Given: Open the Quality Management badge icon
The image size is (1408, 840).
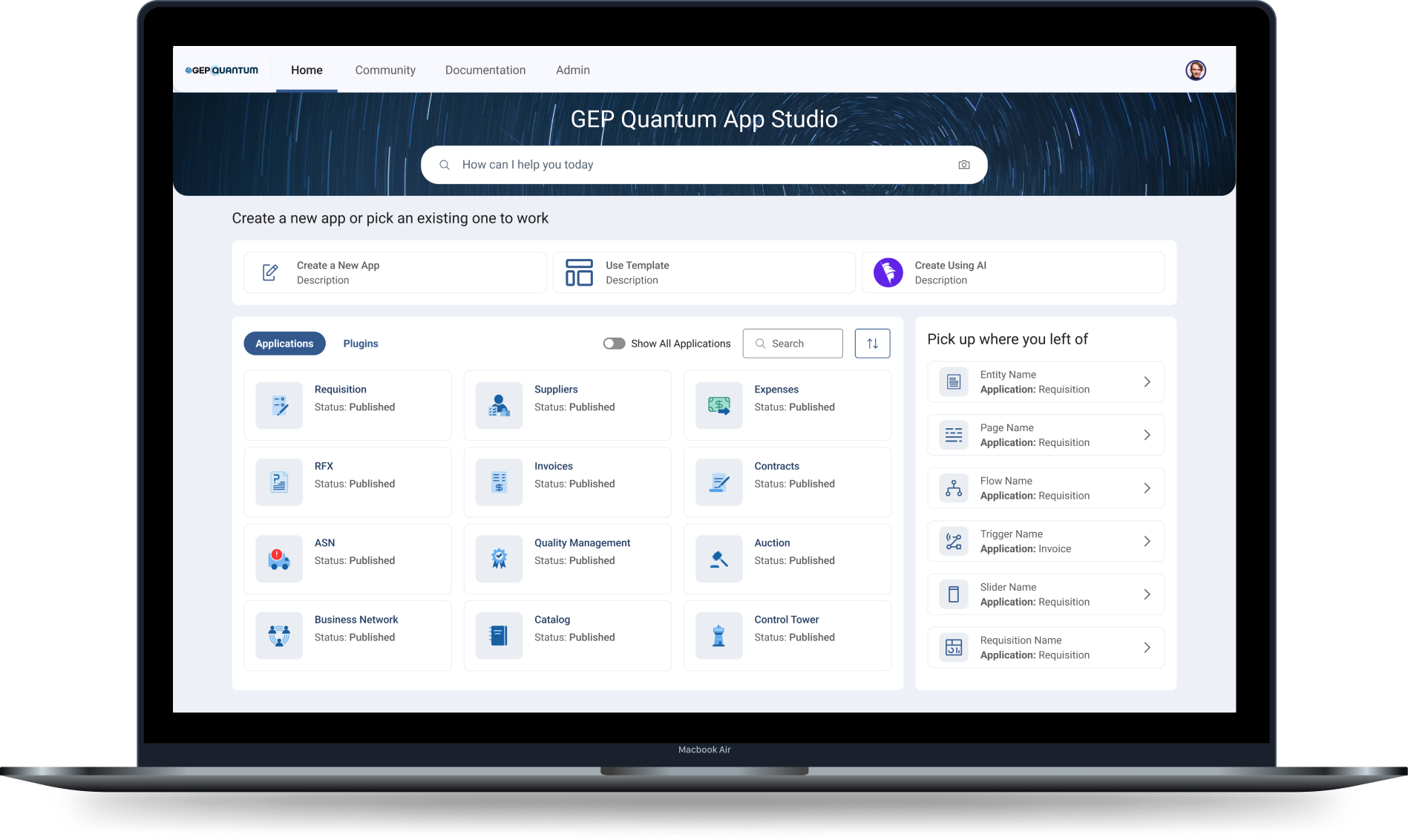Looking at the screenshot, I should coord(499,559).
